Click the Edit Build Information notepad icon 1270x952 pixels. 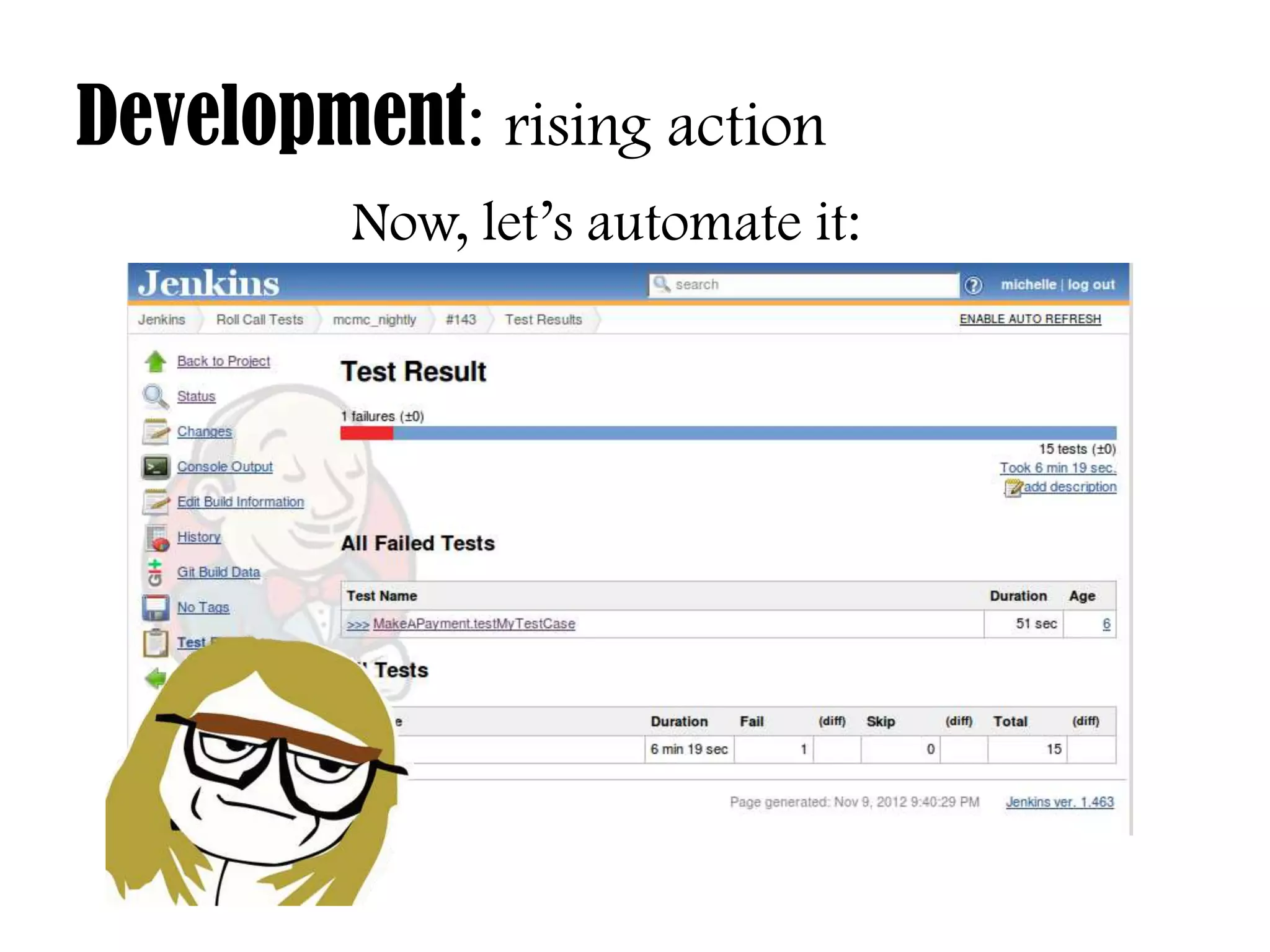click(155, 502)
